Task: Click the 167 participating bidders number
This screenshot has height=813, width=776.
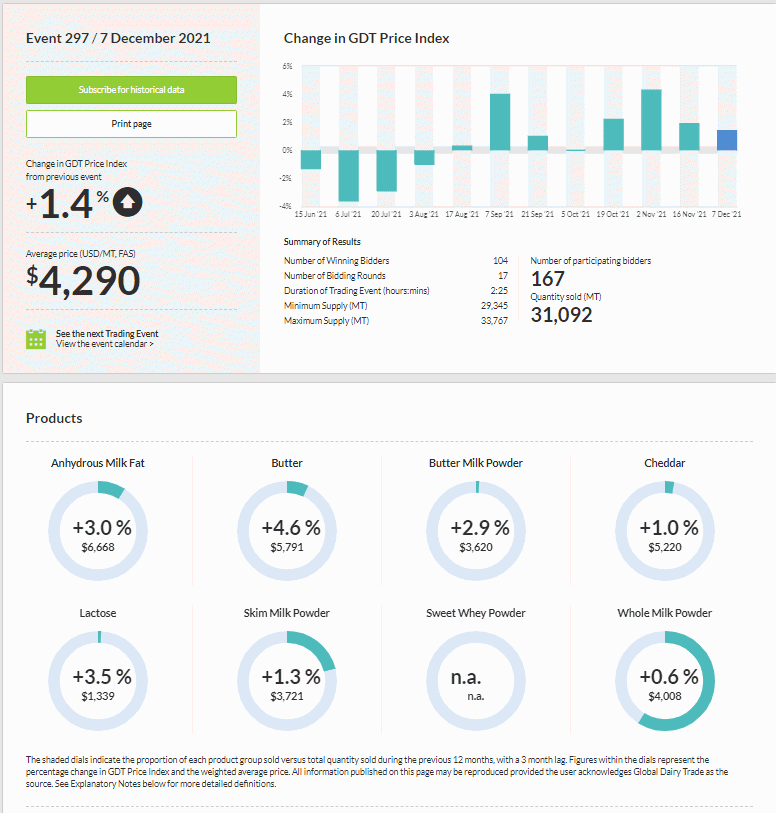Action: (547, 279)
